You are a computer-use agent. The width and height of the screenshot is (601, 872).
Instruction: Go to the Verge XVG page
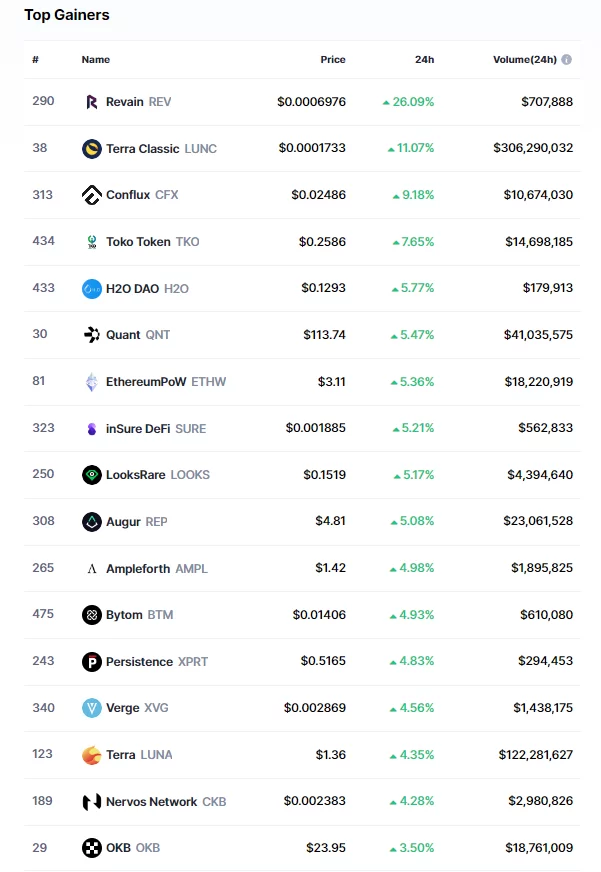[138, 708]
